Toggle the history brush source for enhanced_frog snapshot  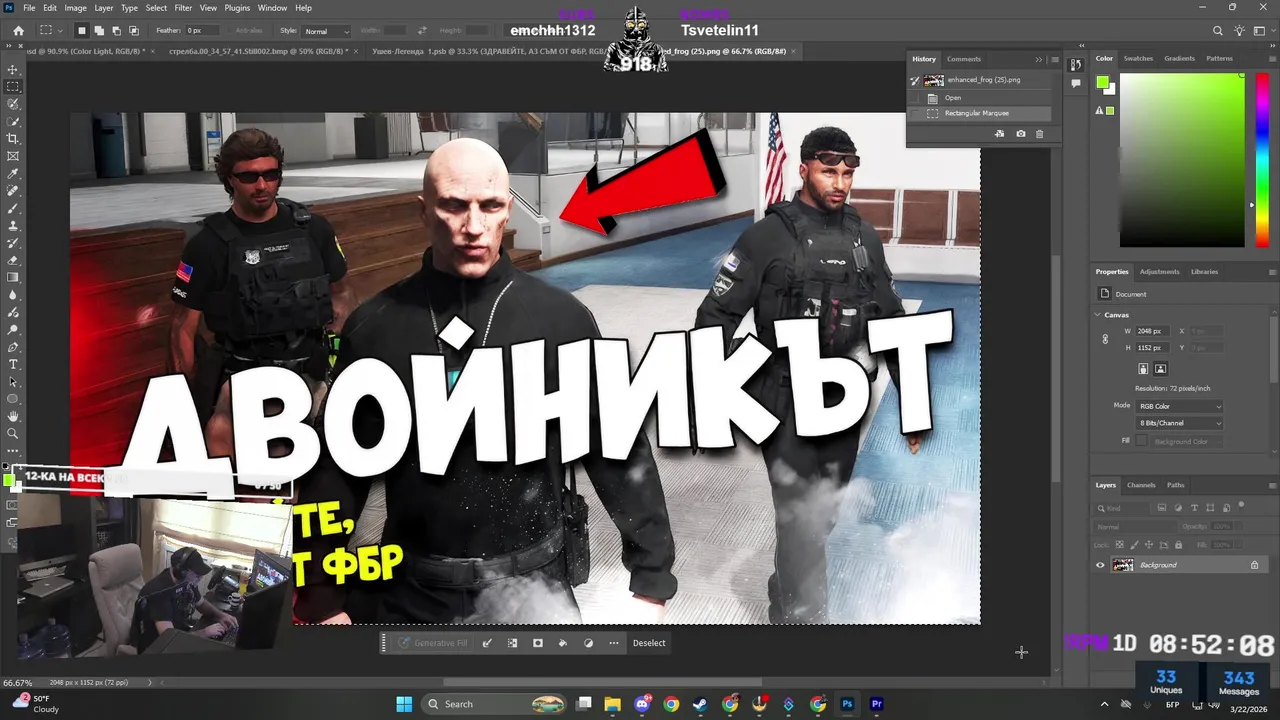915,80
